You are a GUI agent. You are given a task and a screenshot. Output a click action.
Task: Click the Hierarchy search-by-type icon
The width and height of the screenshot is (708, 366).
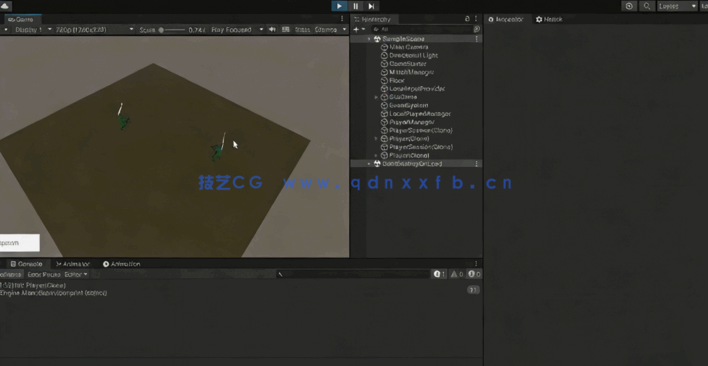point(477,29)
